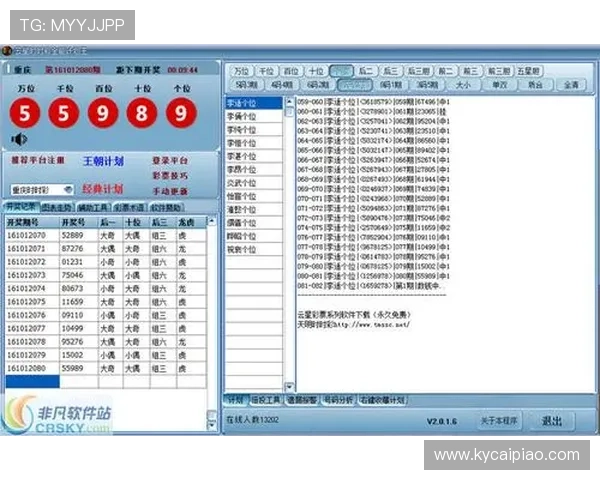
Task: Switch to the 彩票术语 tab
Action: click(129, 208)
